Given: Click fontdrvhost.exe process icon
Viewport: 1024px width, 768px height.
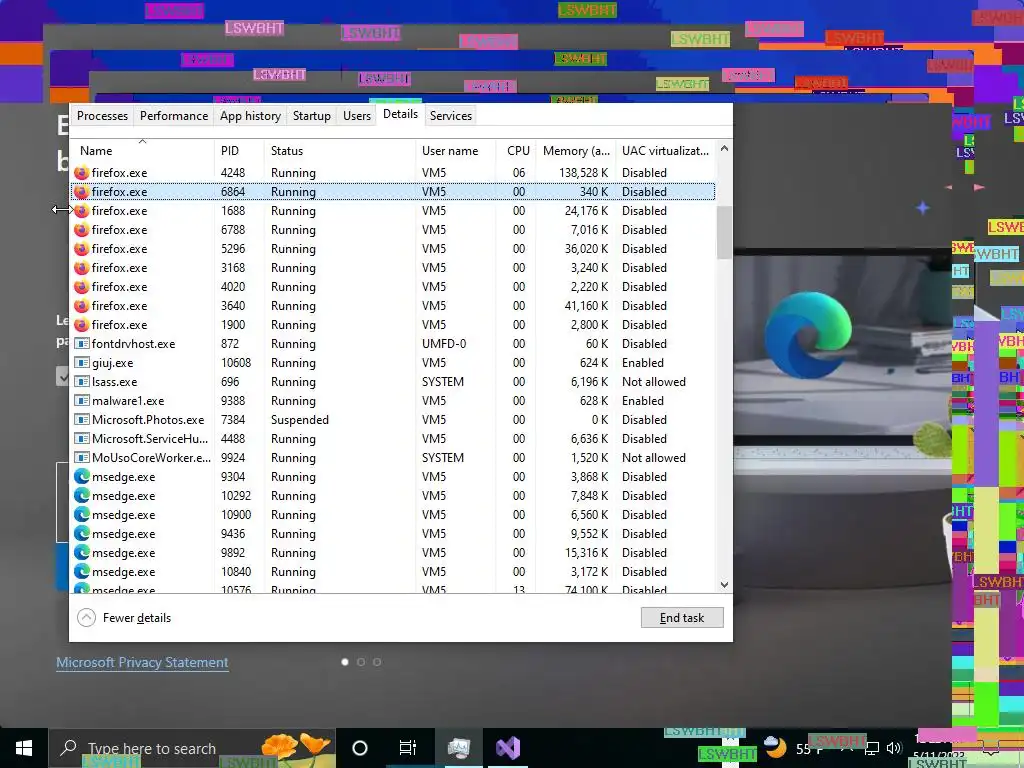Looking at the screenshot, I should pos(82,344).
